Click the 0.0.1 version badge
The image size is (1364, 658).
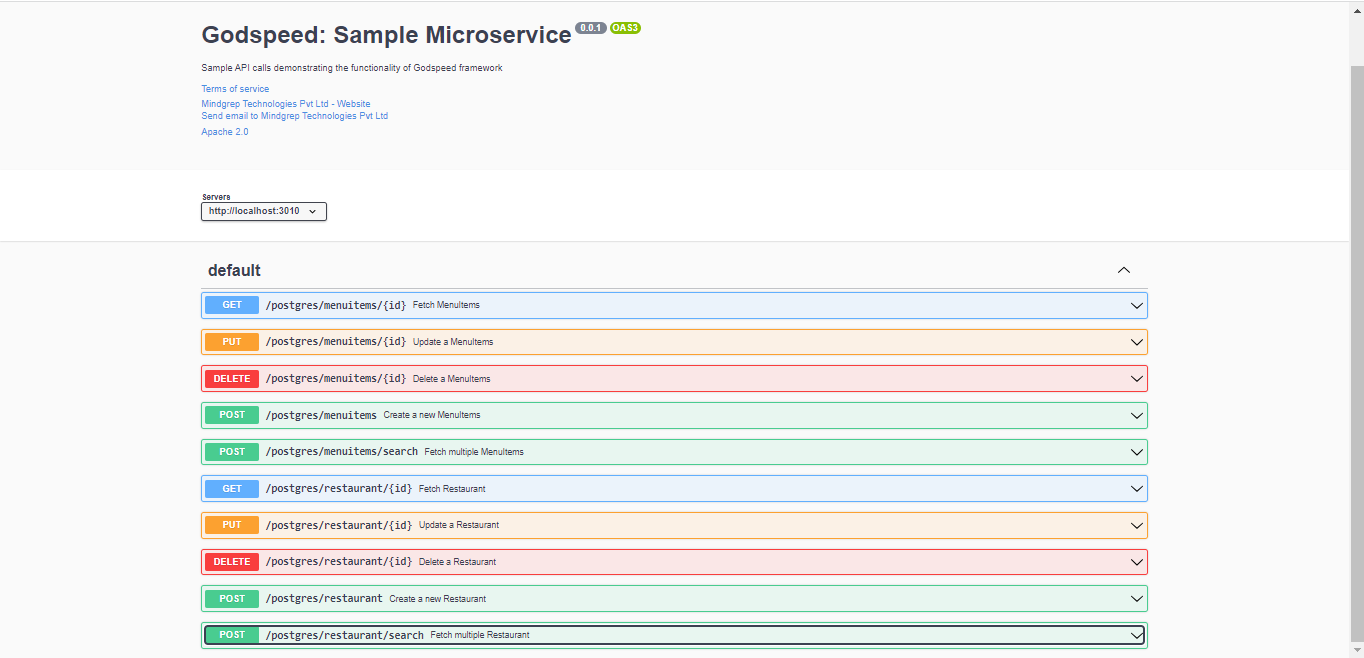click(x=589, y=28)
